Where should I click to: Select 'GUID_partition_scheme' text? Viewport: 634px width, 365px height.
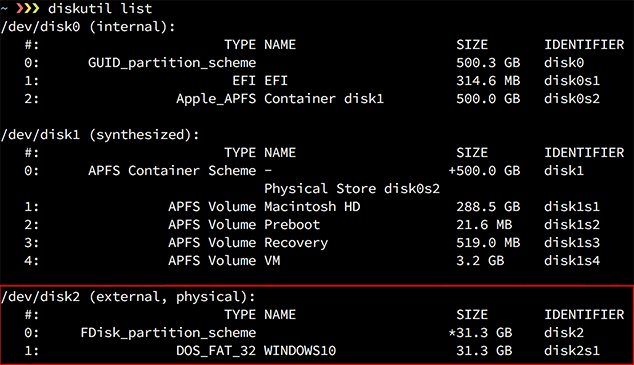pos(172,63)
